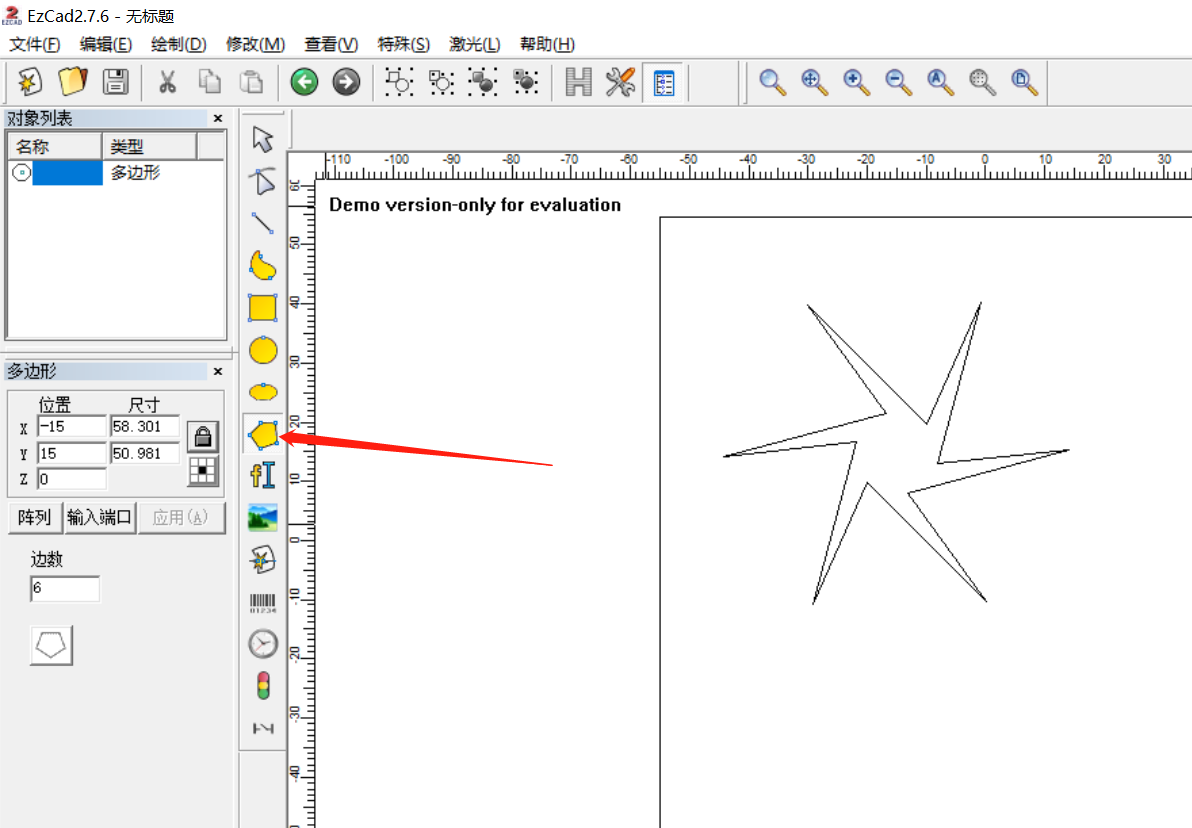Choose the Text tool icon
The image size is (1192, 828).
[263, 476]
